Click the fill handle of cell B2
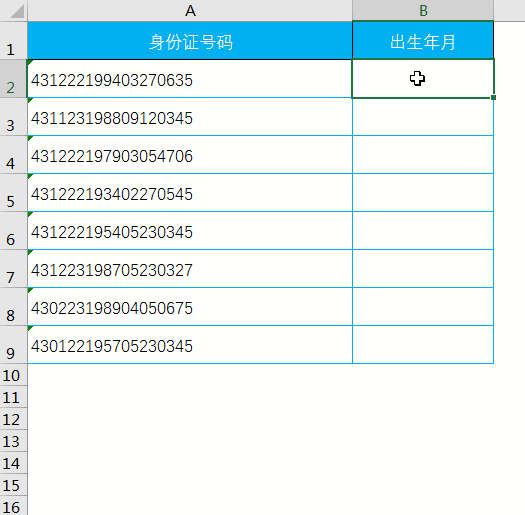This screenshot has width=525, height=515. [494, 97]
